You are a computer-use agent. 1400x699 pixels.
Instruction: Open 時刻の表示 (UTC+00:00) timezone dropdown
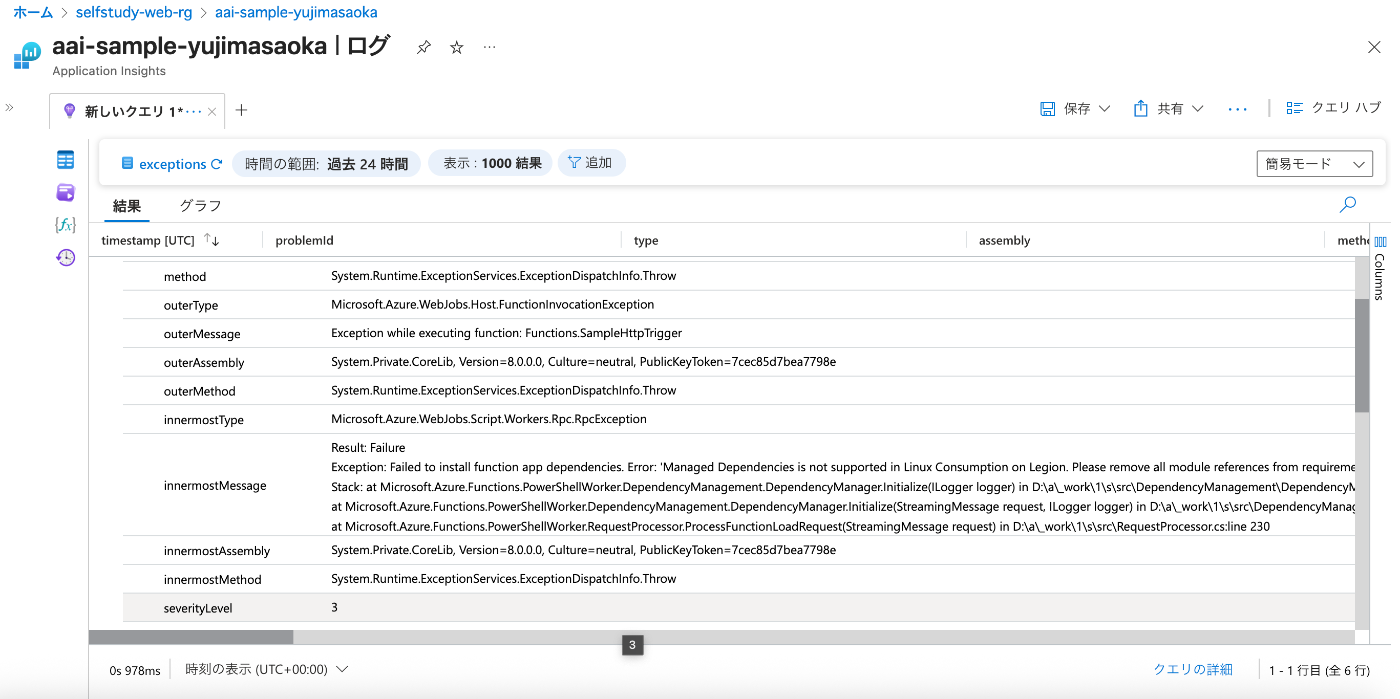tap(267, 670)
